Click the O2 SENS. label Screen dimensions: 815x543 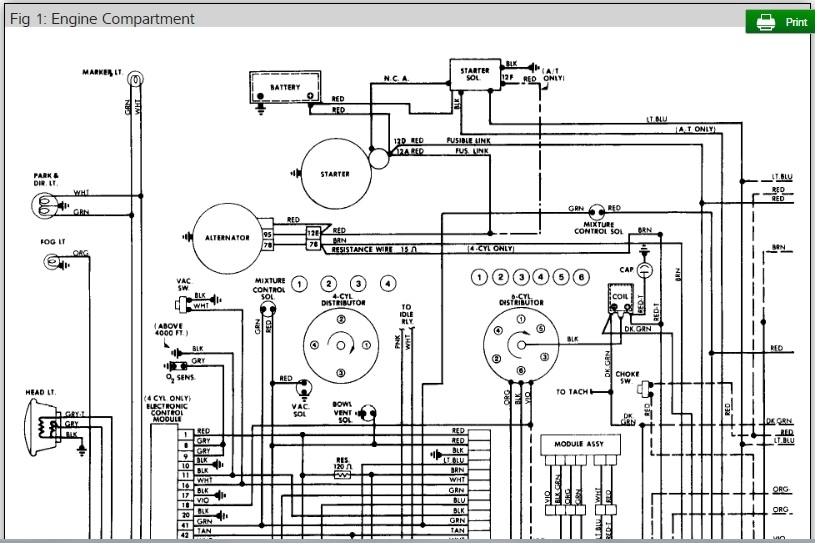coord(180,377)
